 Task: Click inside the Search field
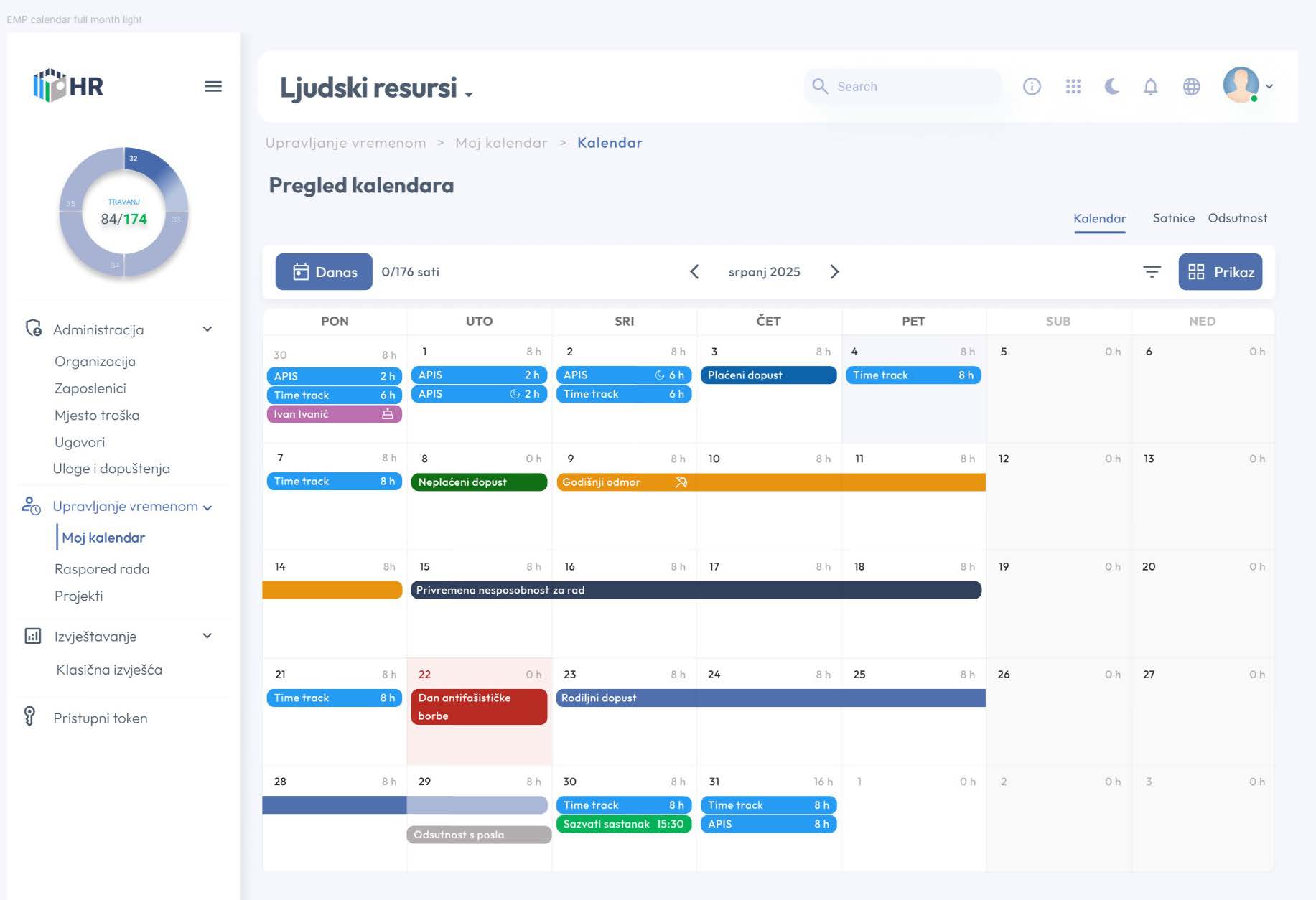click(901, 86)
